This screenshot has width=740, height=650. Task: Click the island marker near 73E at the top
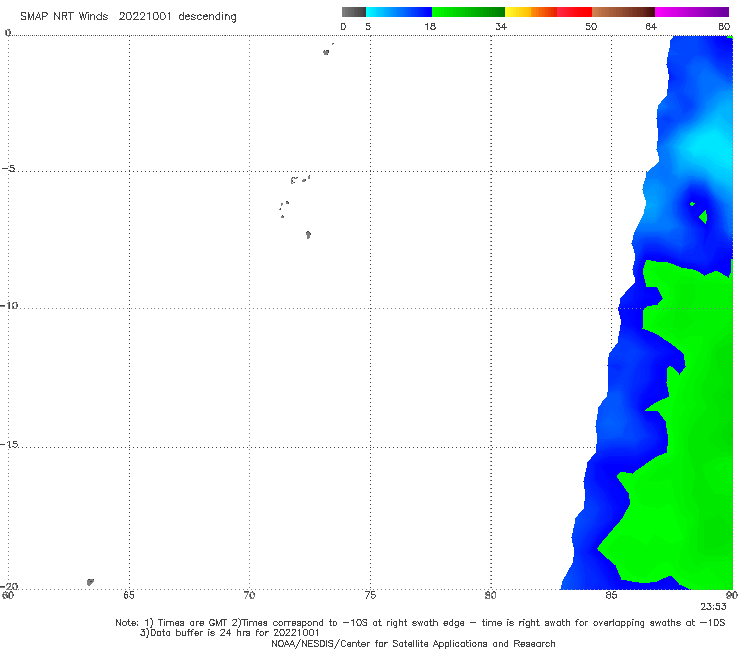point(326,52)
